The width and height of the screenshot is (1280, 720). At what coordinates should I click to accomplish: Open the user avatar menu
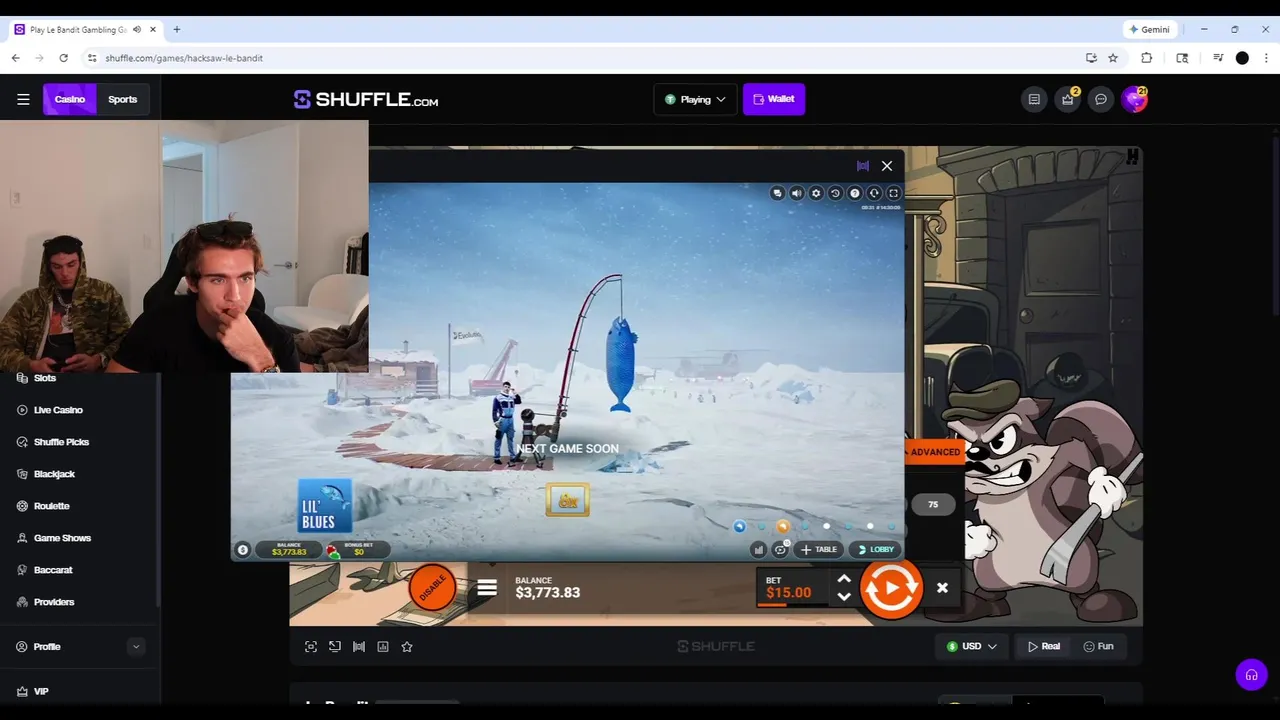[1134, 99]
